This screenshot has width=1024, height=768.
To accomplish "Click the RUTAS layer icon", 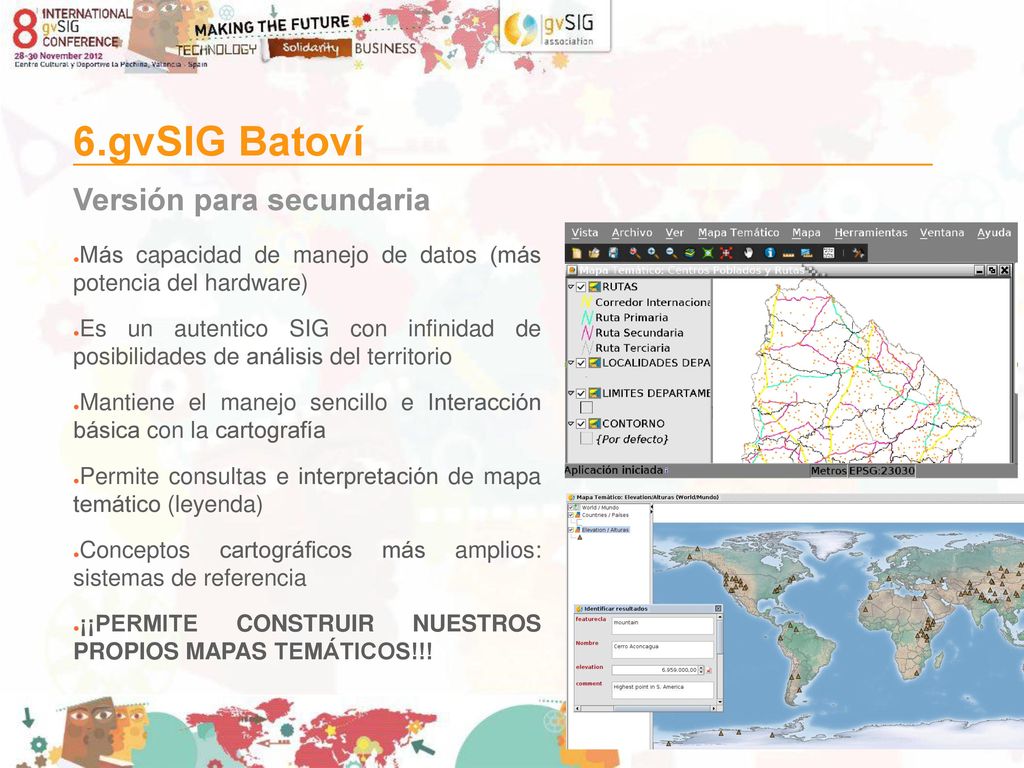I will (594, 287).
